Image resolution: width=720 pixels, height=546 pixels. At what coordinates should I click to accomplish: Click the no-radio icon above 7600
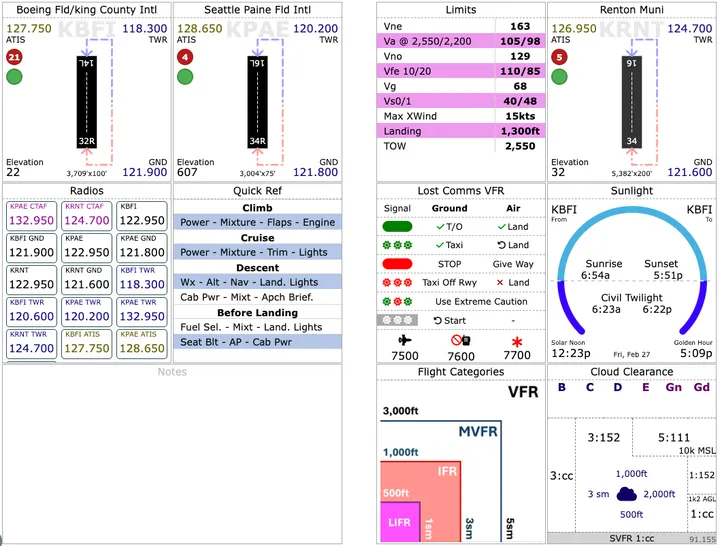(461, 340)
